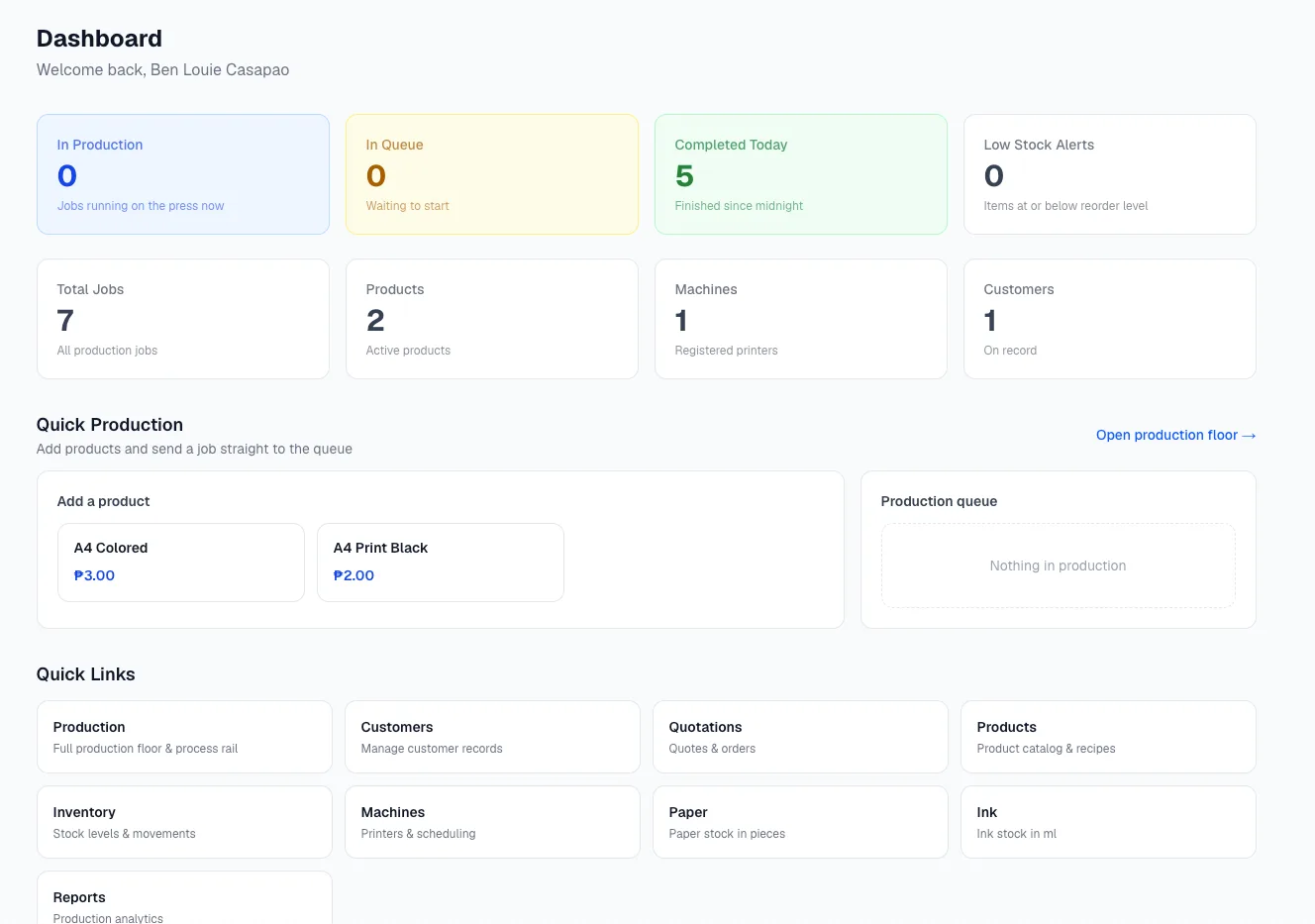This screenshot has width=1315, height=924.
Task: Click the Dashboard heading
Action: click(99, 39)
